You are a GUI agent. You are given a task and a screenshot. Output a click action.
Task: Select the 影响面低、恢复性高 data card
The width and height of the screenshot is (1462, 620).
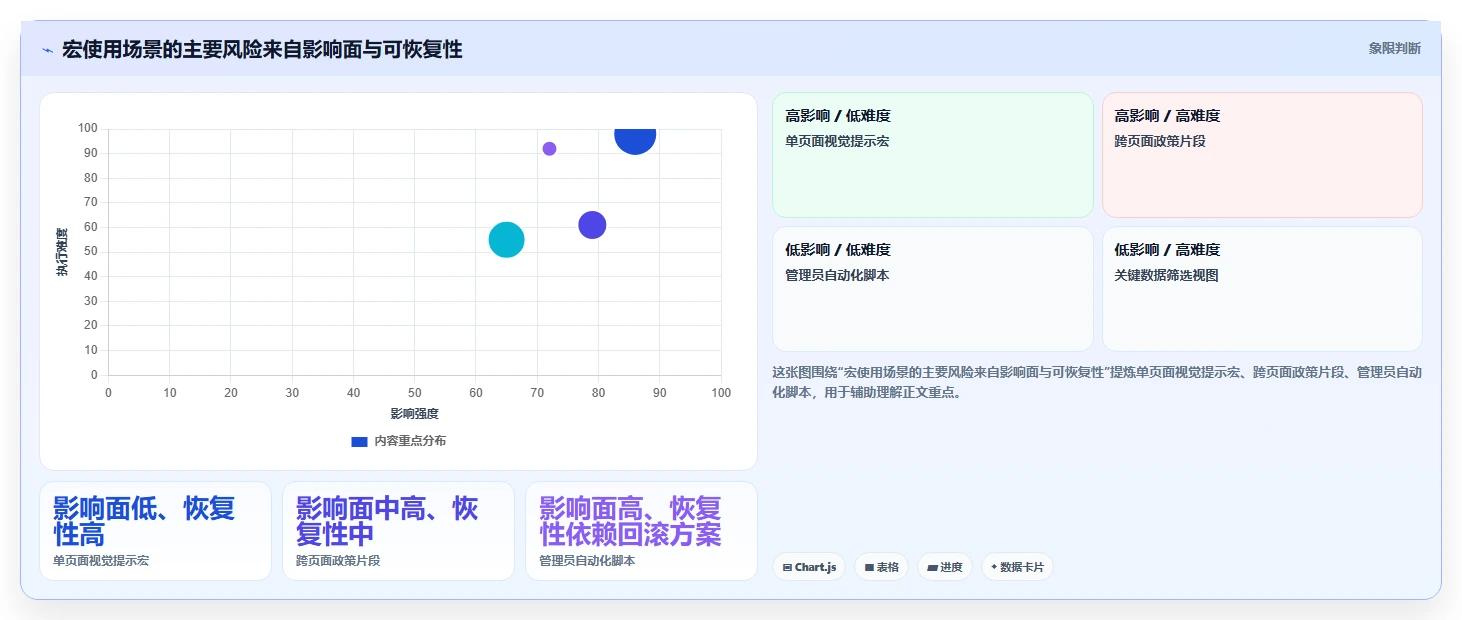(155, 531)
